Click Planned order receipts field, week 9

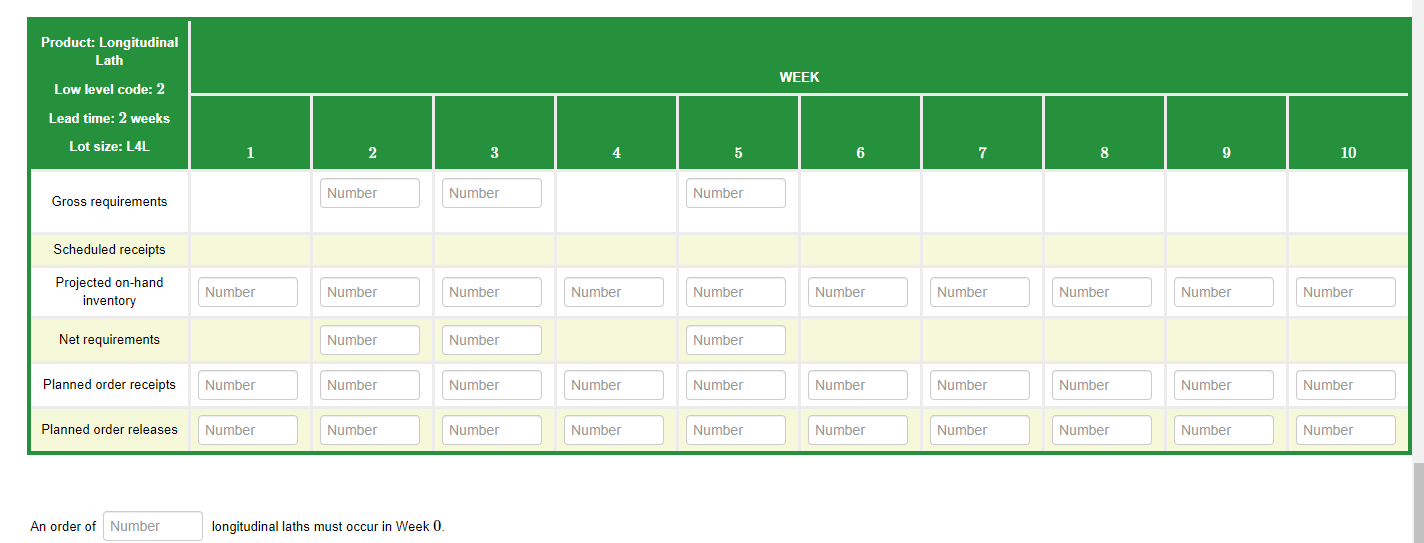(x=1224, y=385)
